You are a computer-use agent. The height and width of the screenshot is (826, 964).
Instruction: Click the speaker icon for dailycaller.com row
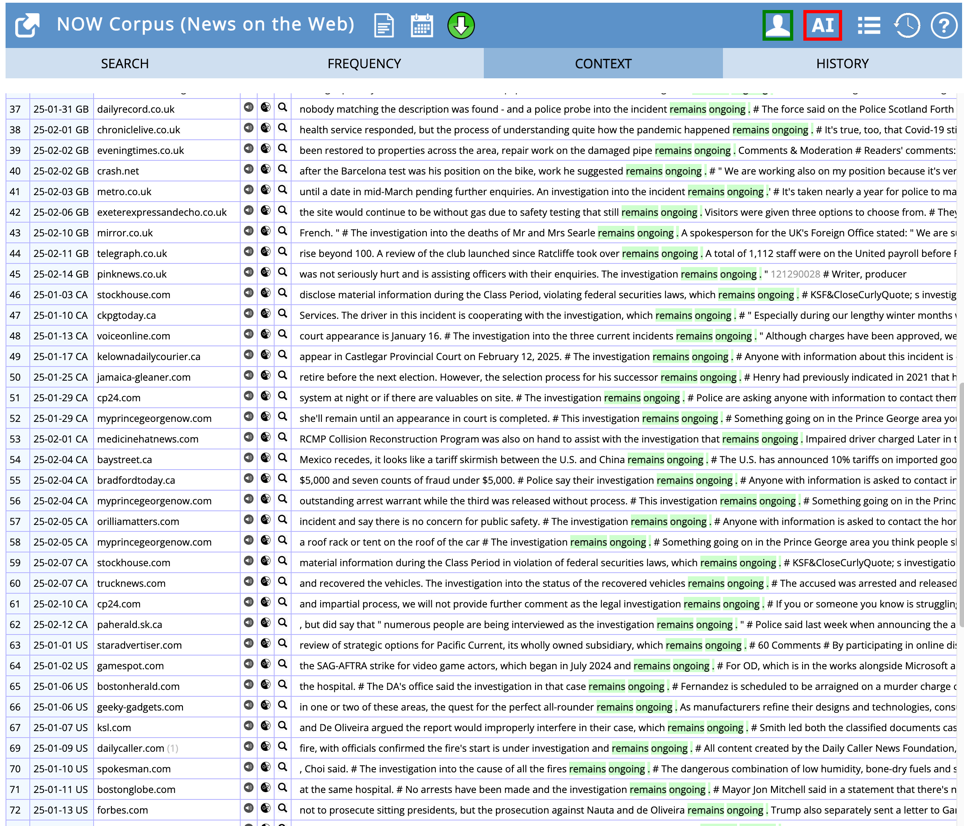pos(248,746)
